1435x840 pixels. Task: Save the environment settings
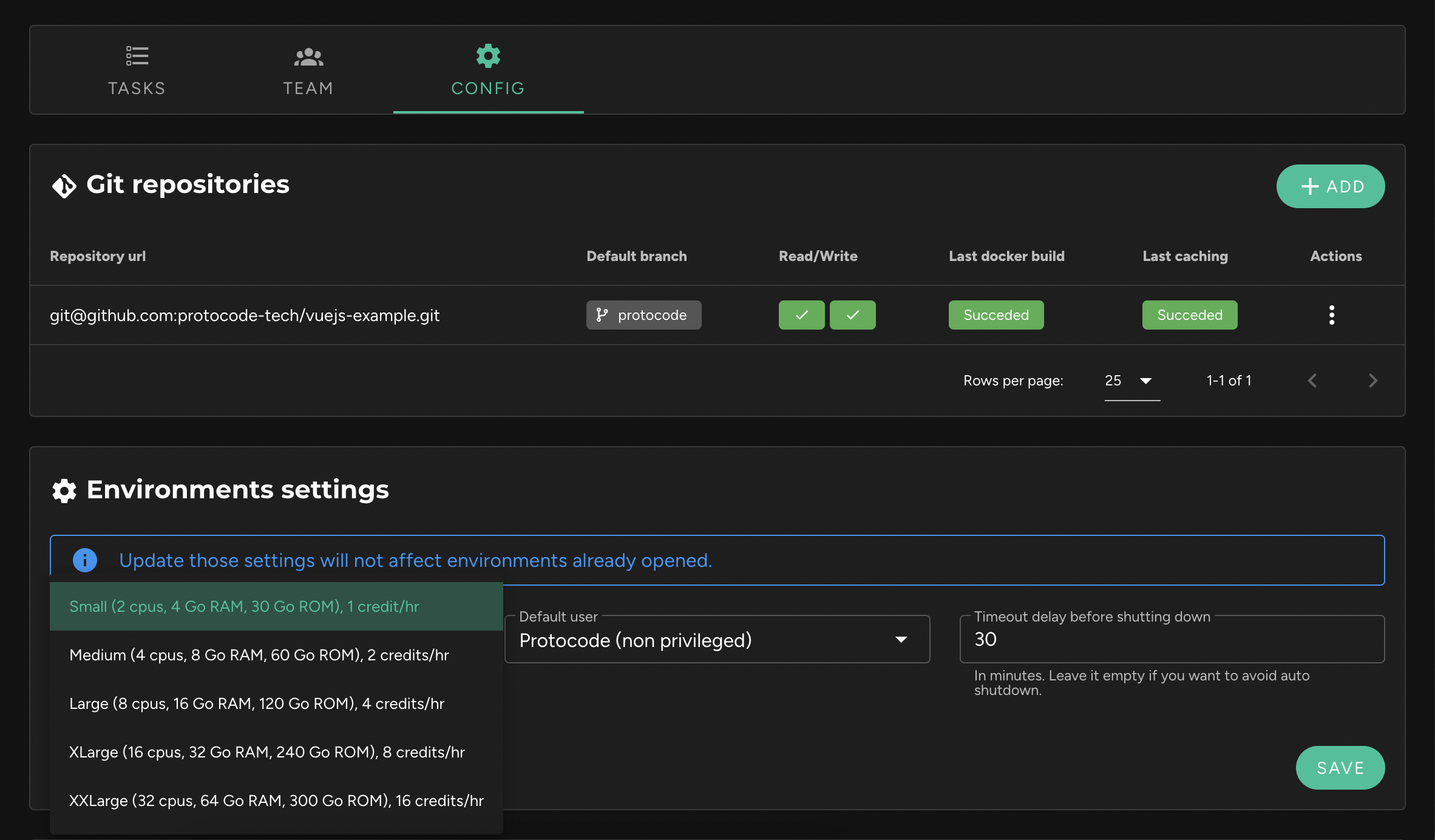click(1340, 768)
